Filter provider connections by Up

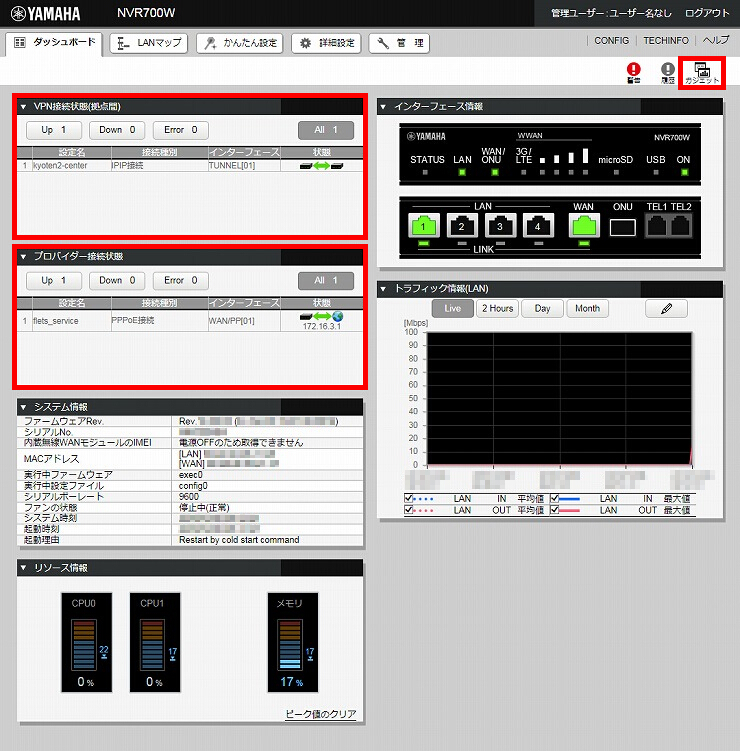(x=54, y=280)
